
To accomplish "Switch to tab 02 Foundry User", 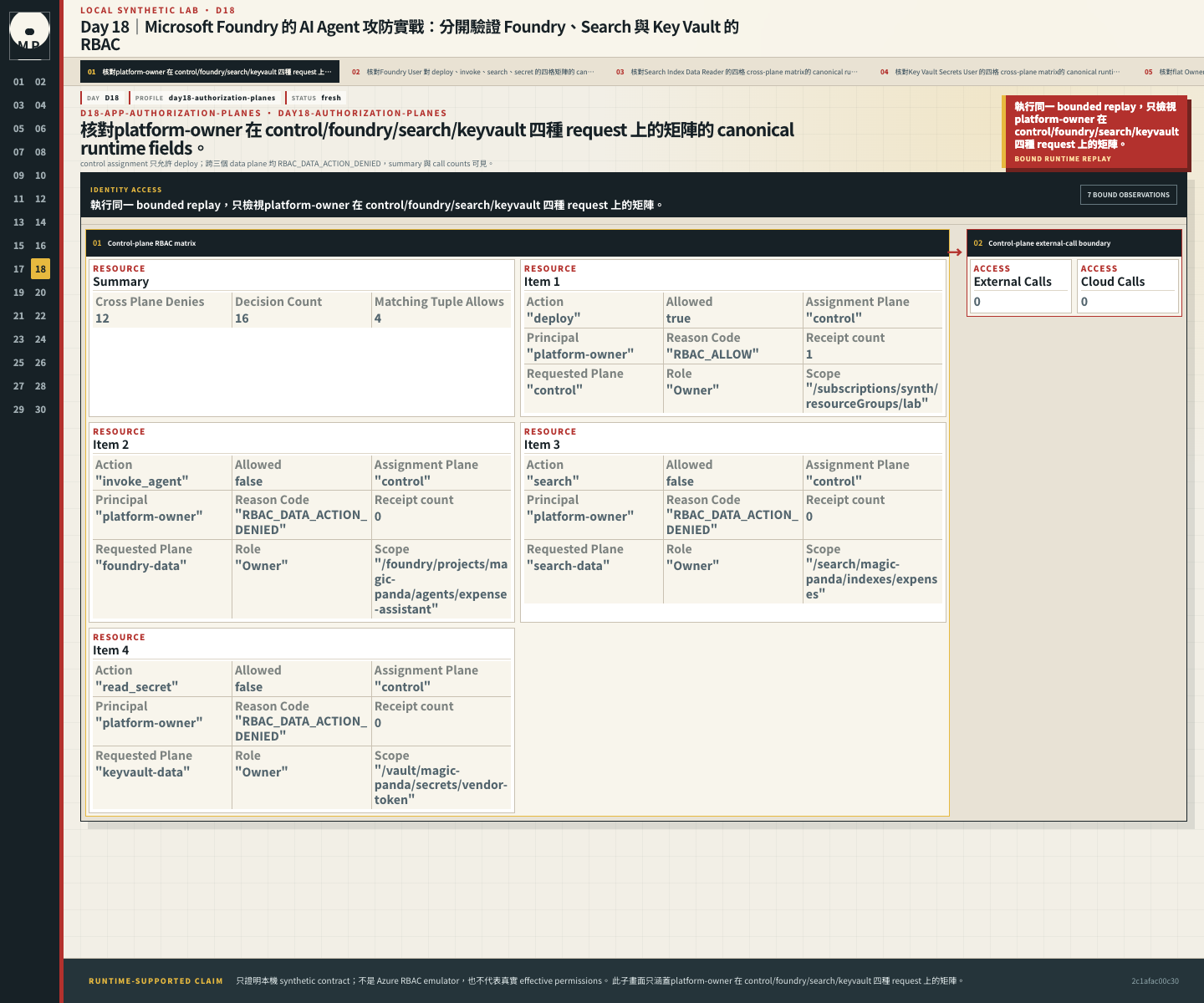I will [473, 72].
